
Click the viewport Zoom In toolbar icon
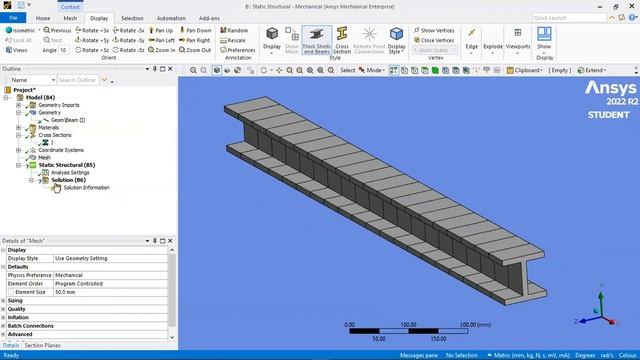click(x=193, y=70)
